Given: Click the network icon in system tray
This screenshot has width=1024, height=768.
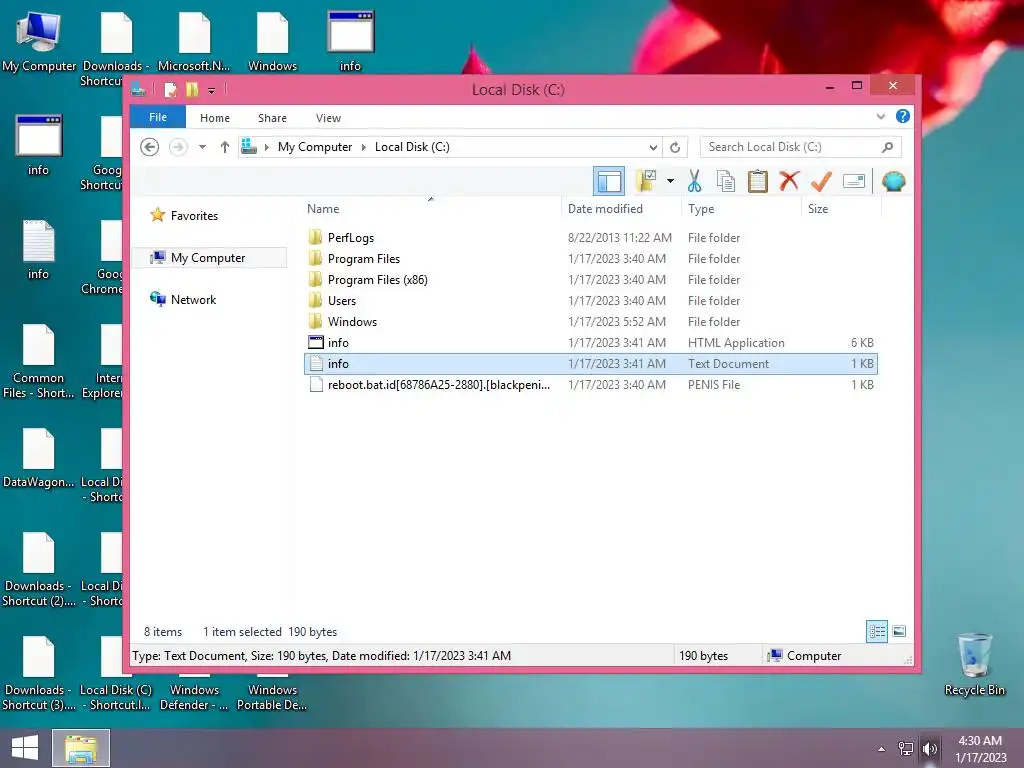Looking at the screenshot, I should pyautogui.click(x=906, y=749).
